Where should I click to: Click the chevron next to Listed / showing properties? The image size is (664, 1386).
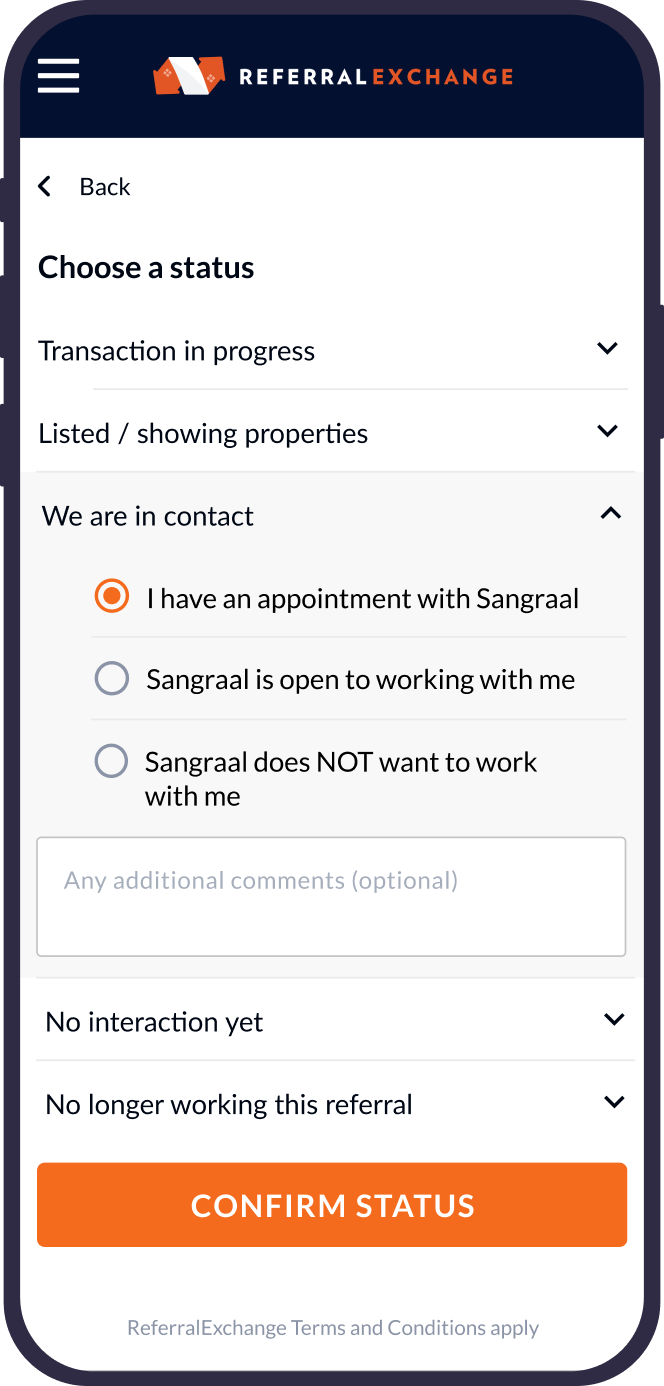pos(608,431)
